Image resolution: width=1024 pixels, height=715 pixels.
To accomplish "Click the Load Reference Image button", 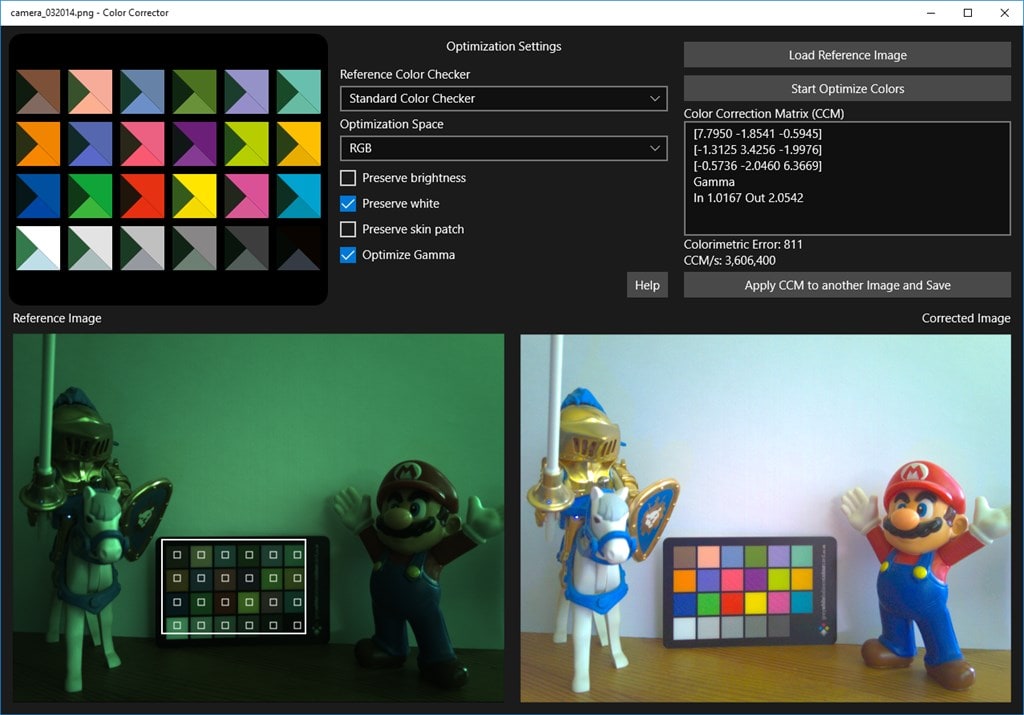I will click(847, 55).
